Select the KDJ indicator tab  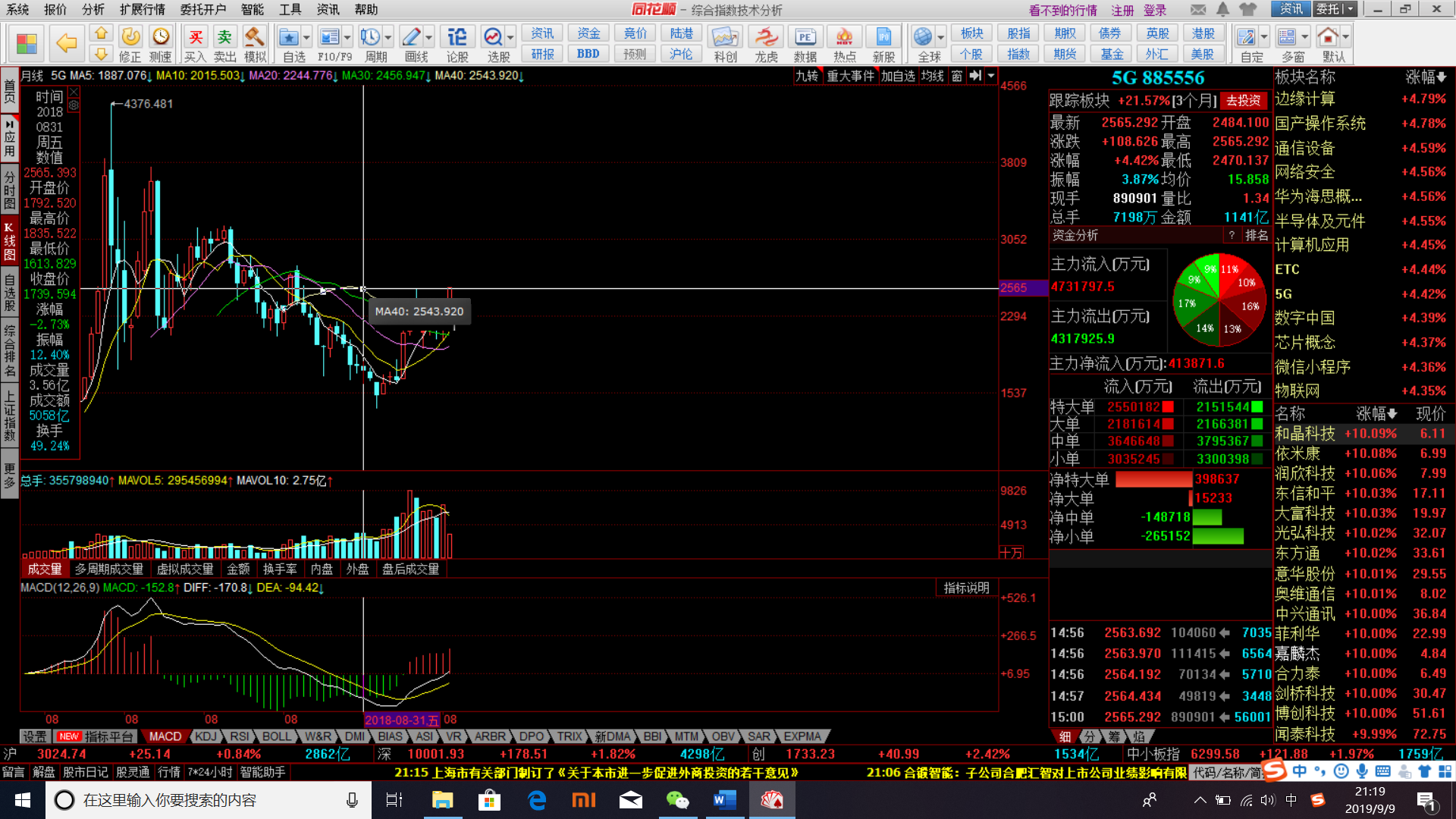[x=206, y=736]
